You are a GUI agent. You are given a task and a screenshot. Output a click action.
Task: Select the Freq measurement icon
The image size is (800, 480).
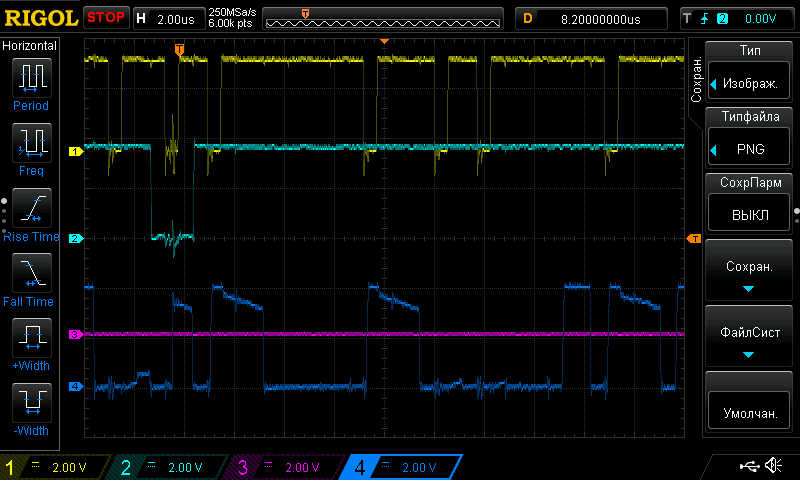(31, 143)
